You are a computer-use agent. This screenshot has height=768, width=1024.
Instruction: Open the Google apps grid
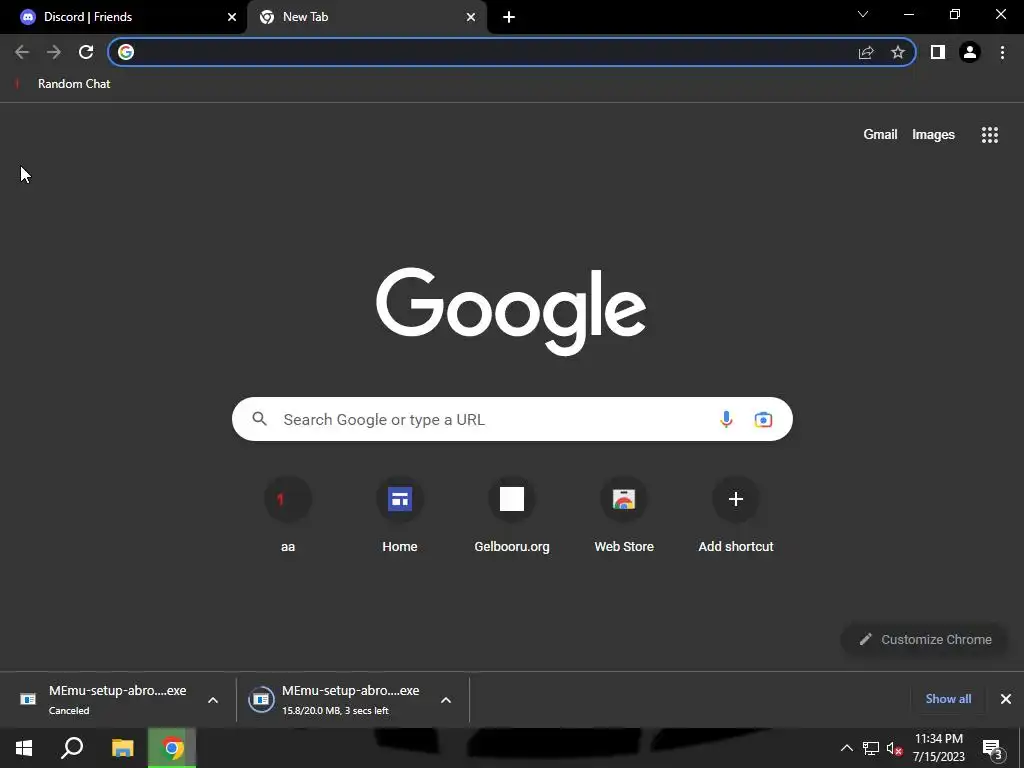pyautogui.click(x=989, y=135)
